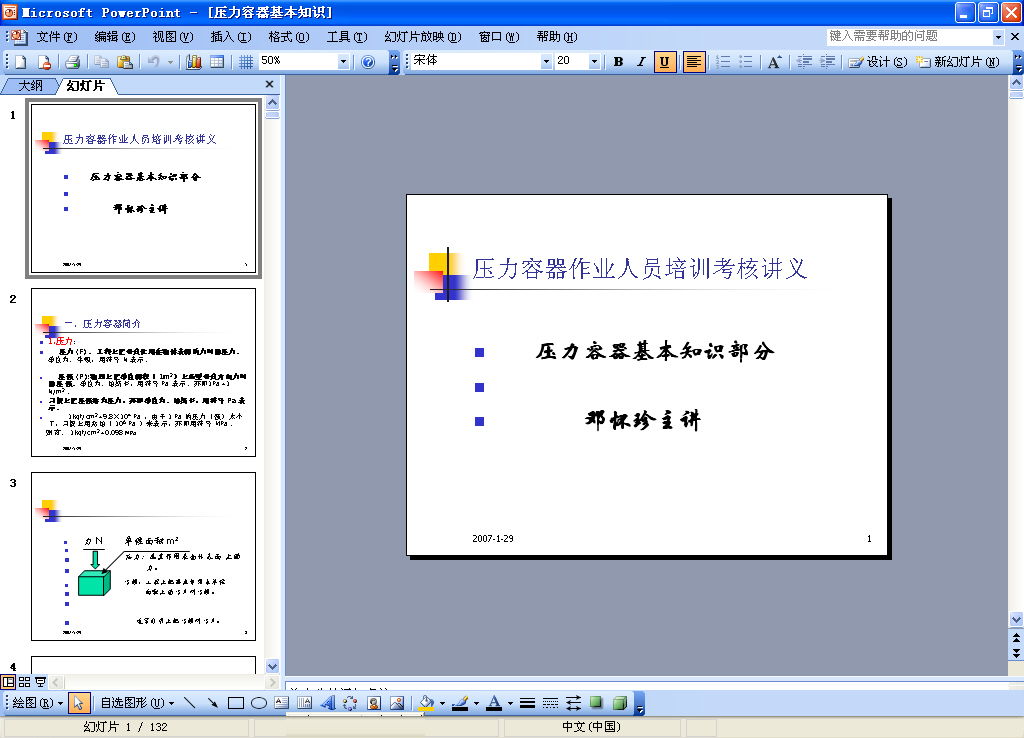The height and width of the screenshot is (738, 1024).
Task: Toggle Underline formatting off
Action: (x=665, y=62)
